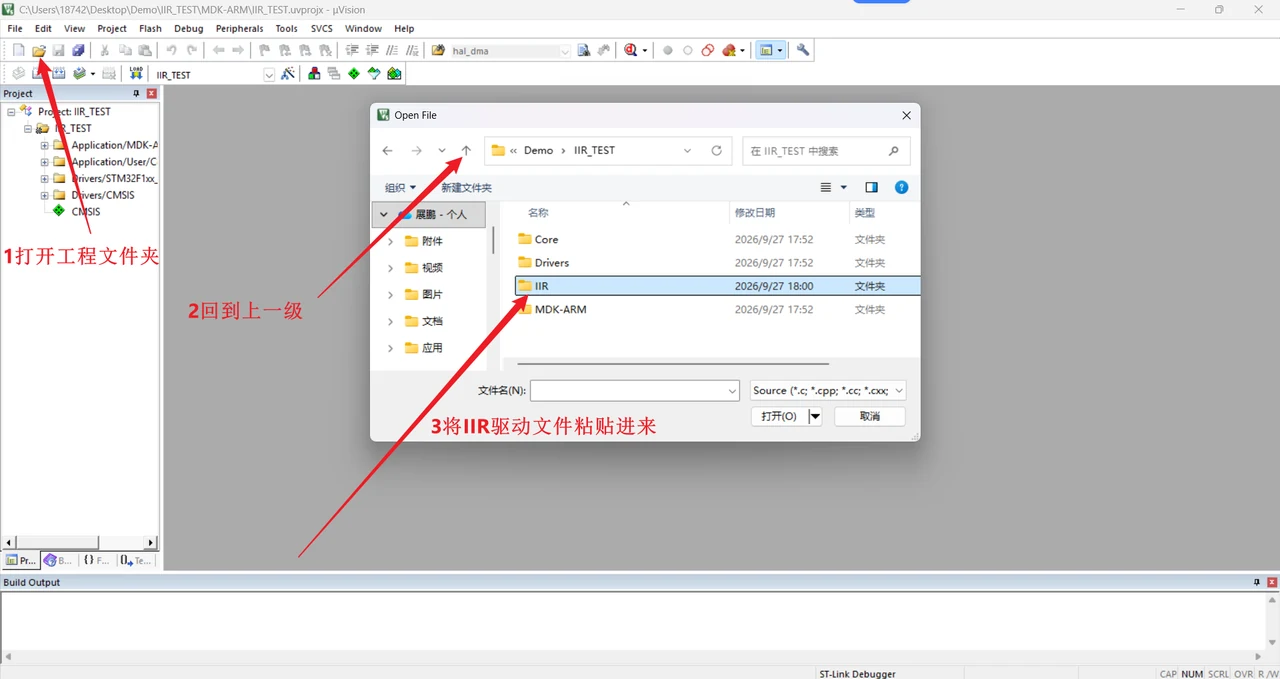Click the Open file toolbar icon
This screenshot has height=679, width=1280.
tap(39, 50)
